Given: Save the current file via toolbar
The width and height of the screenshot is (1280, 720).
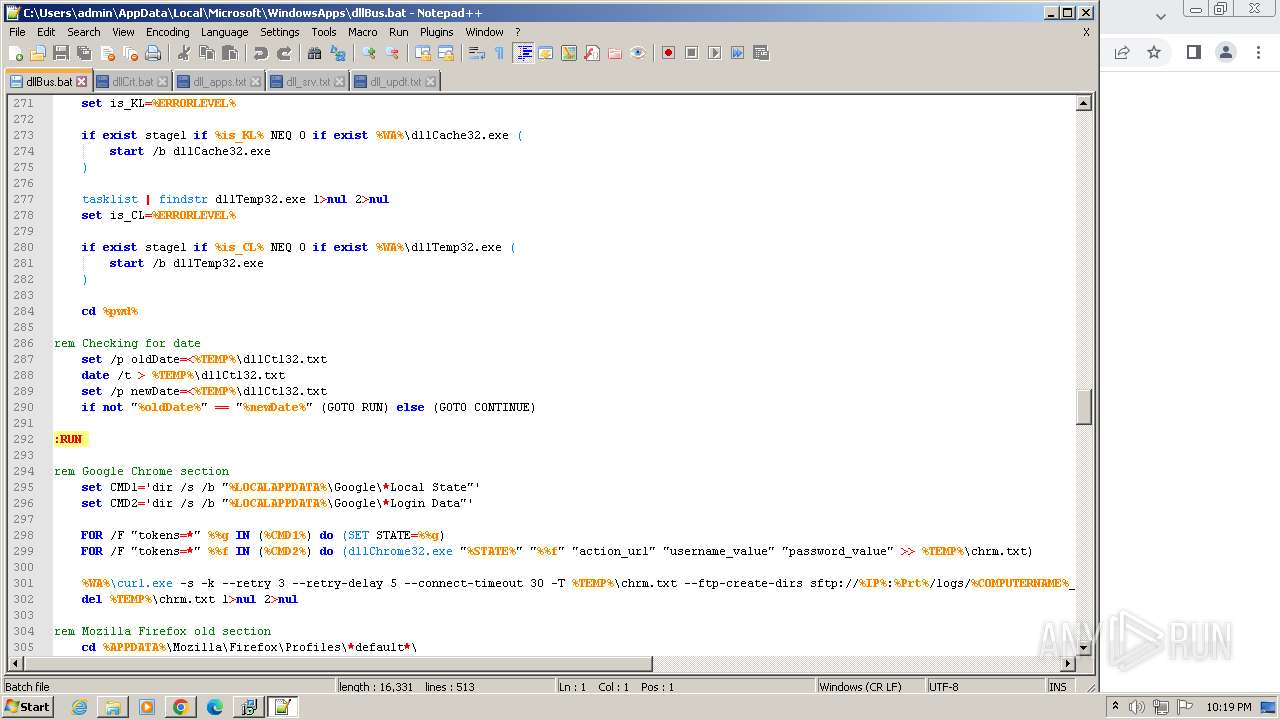Looking at the screenshot, I should pos(61,53).
